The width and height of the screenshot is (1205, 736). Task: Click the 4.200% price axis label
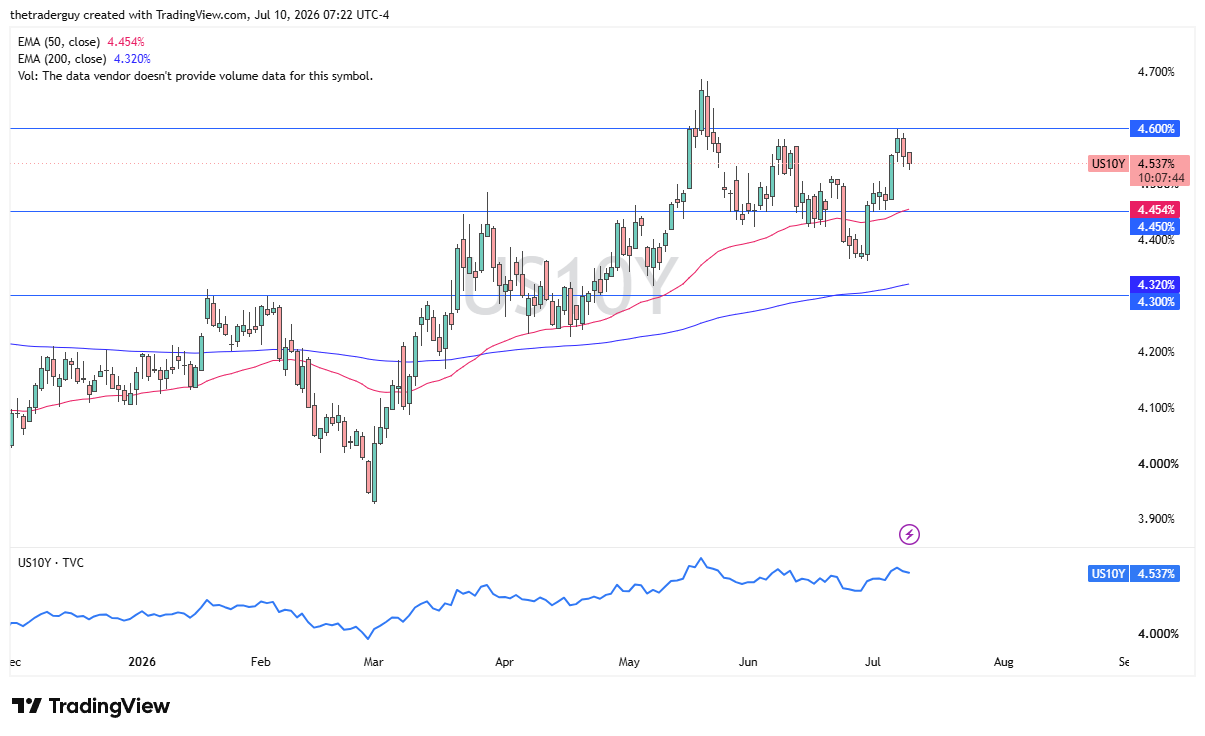pos(1156,352)
